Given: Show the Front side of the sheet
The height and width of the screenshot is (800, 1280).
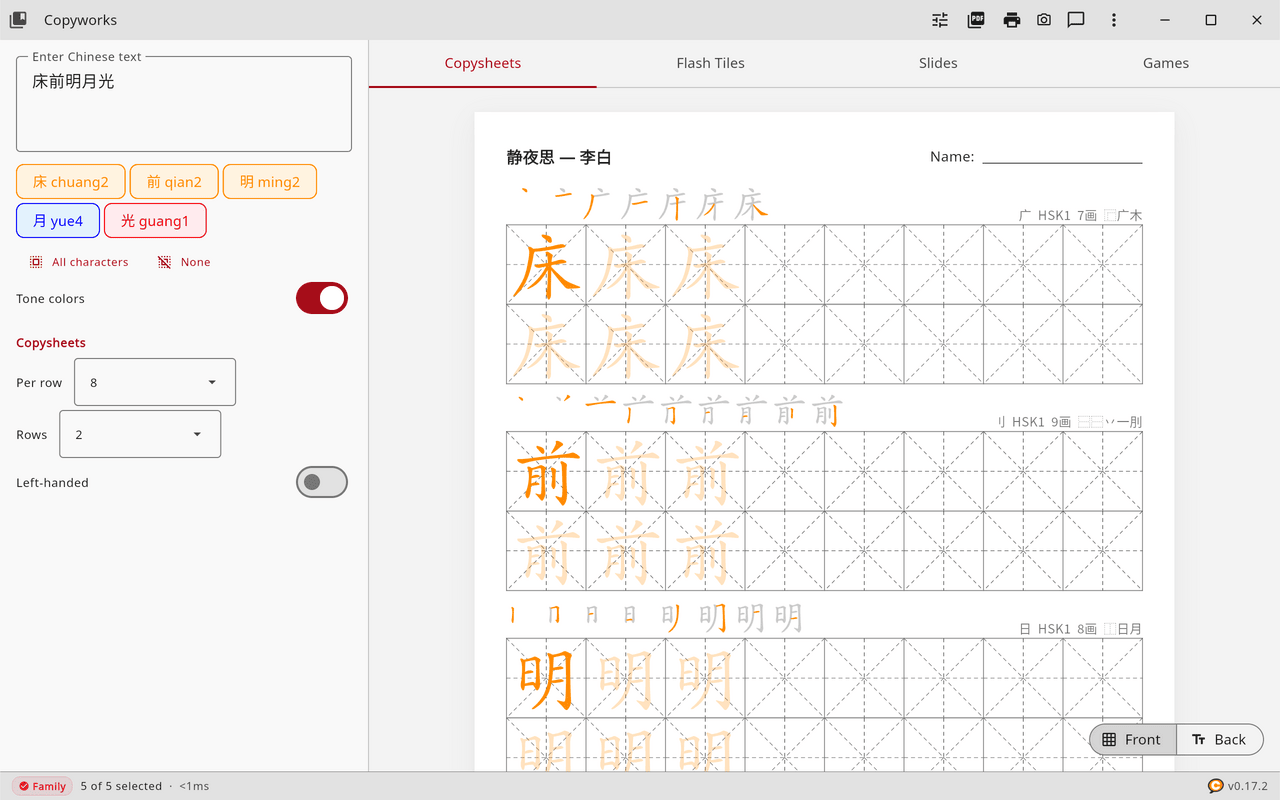Looking at the screenshot, I should coord(1132,740).
